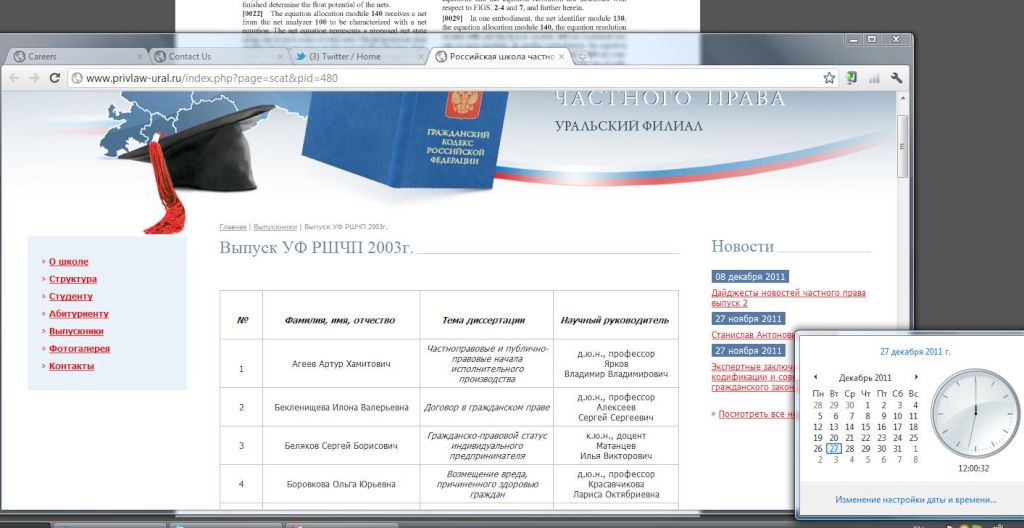The width and height of the screenshot is (1024, 528).
Task: Open the Абитуриенту menu link
Action: point(79,314)
